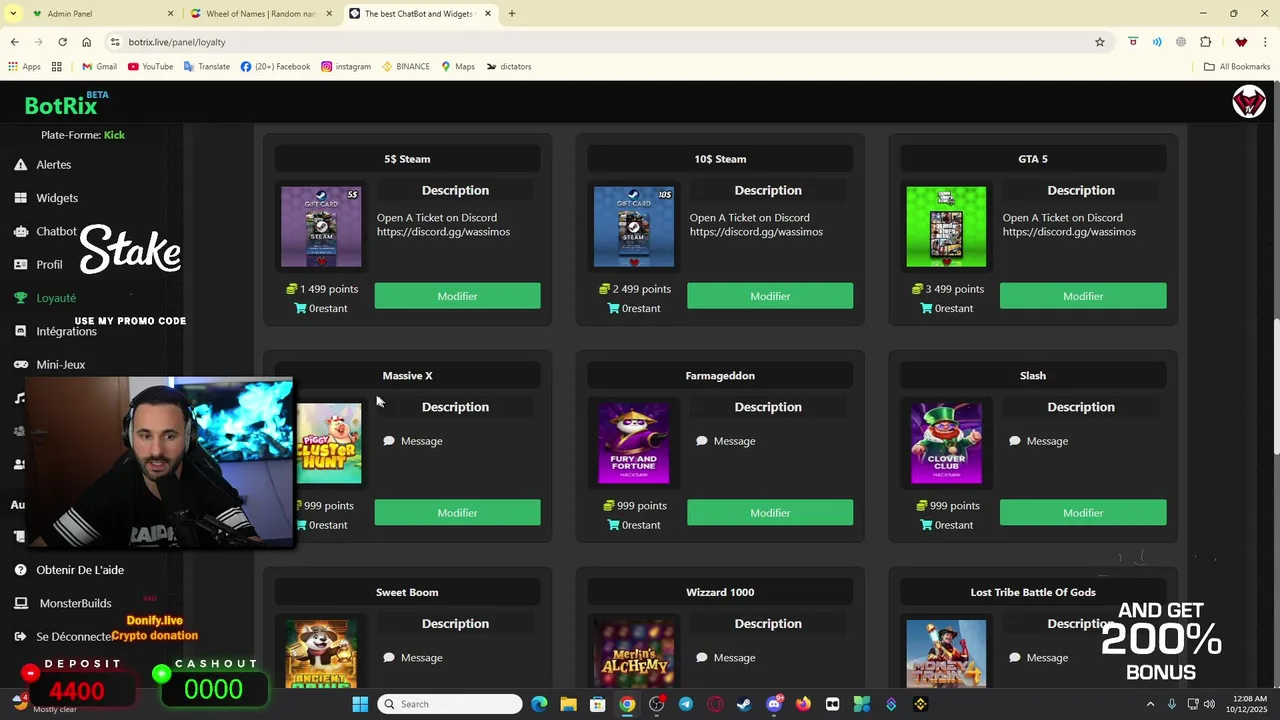Modify the Farmageddon reward
This screenshot has width=1280, height=720.
click(770, 513)
